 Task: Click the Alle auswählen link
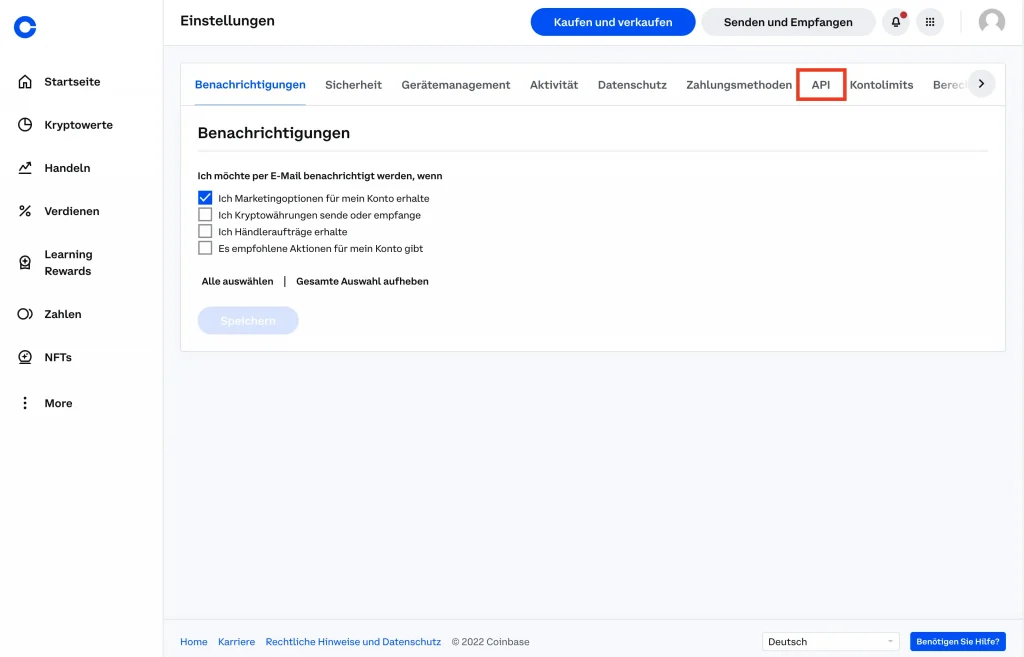coord(237,282)
